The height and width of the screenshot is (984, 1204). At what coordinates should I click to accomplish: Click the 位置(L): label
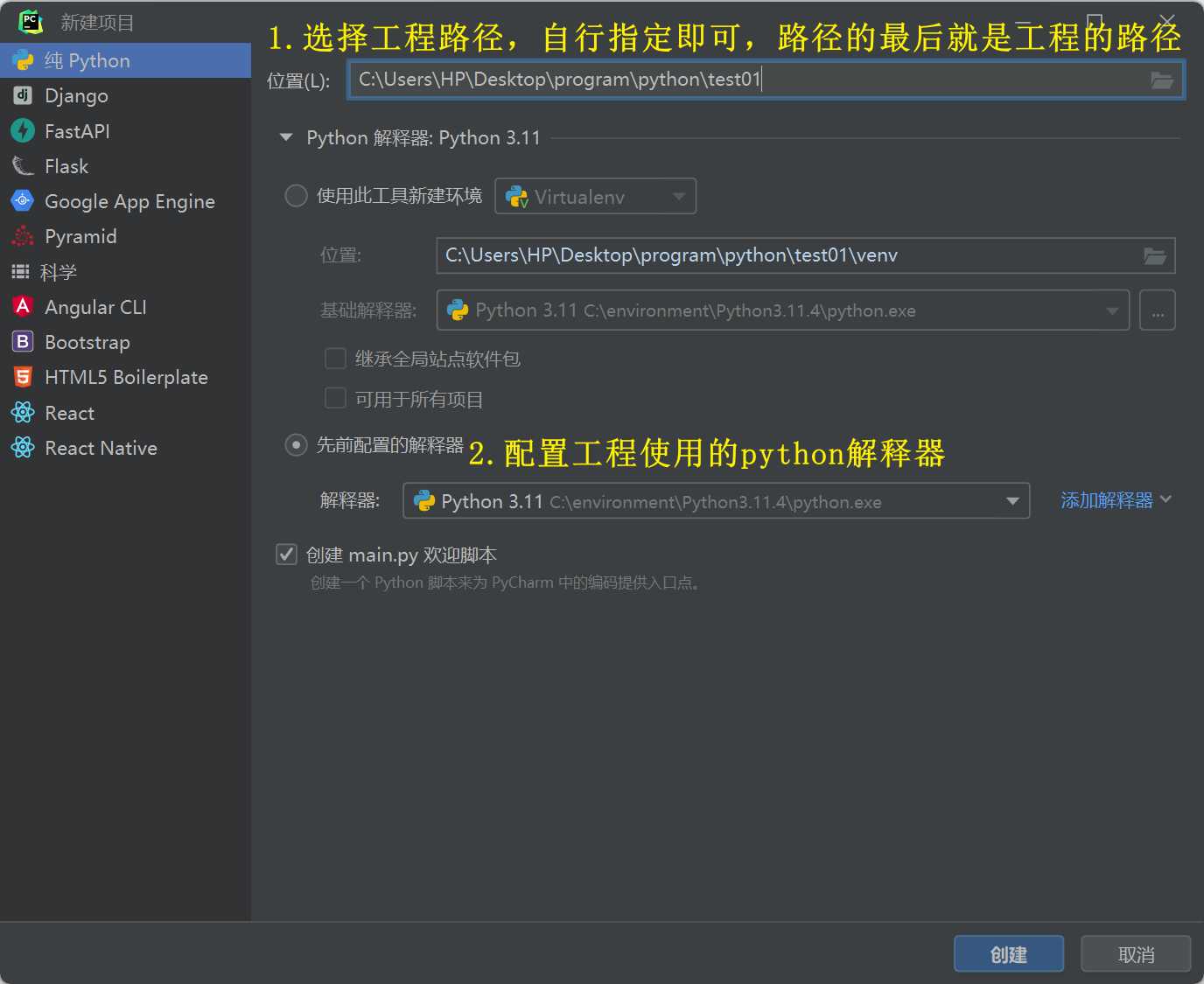(x=298, y=81)
